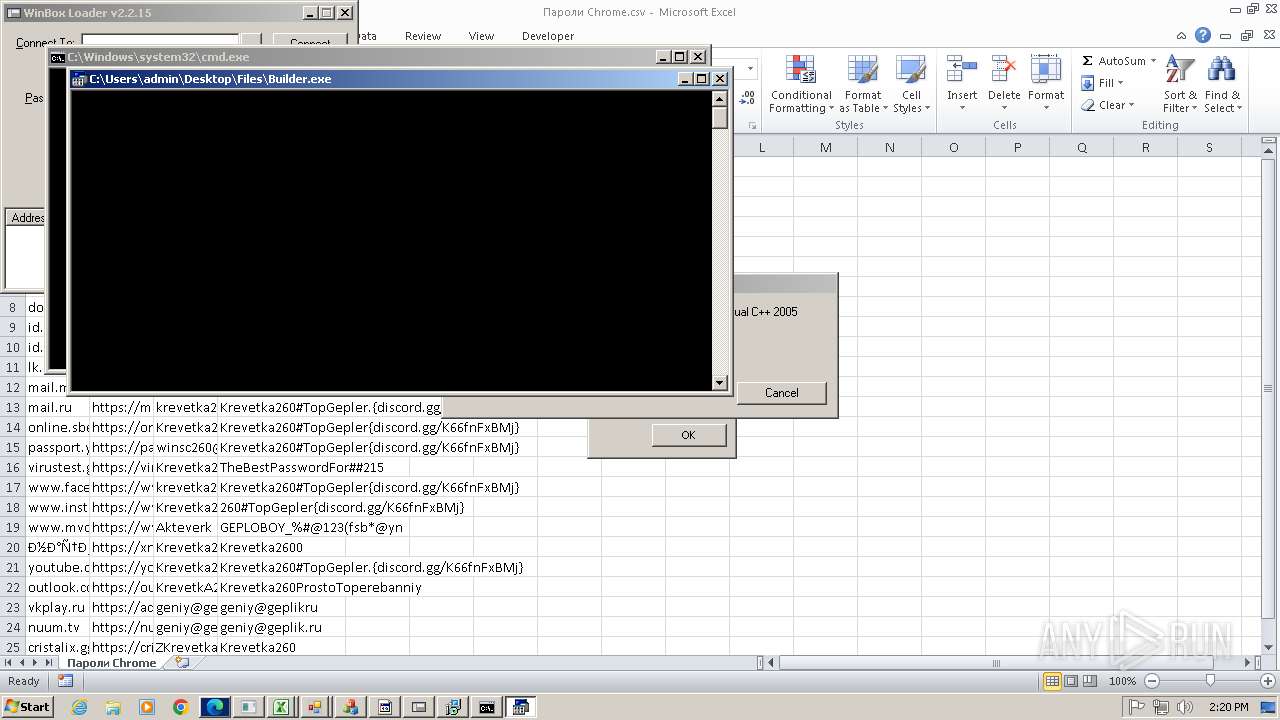Click the macro record icon in status bar

point(65,681)
